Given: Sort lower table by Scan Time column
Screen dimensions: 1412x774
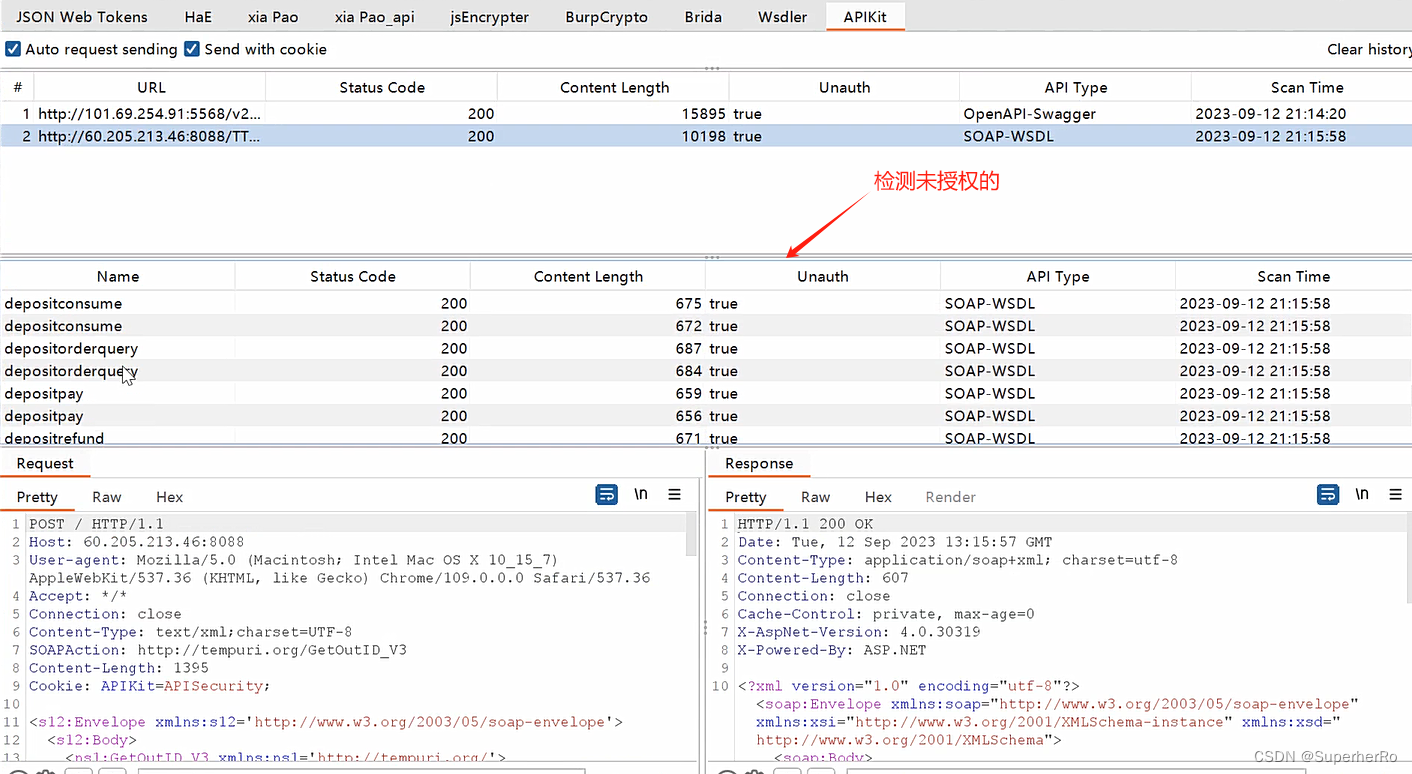Looking at the screenshot, I should (x=1293, y=277).
